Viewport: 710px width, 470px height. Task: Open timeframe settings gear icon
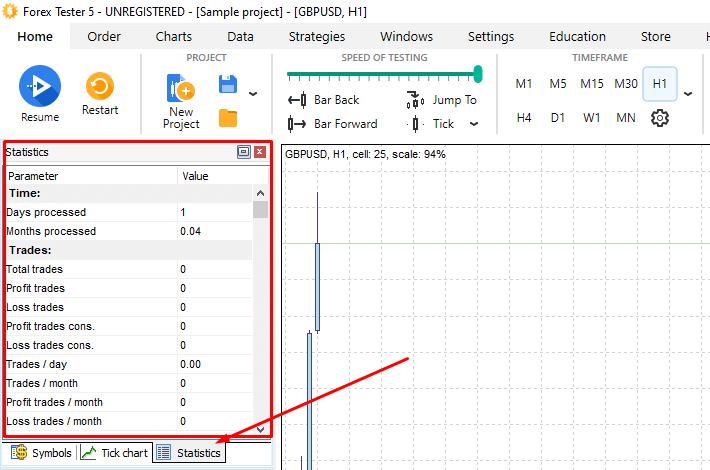coord(659,118)
